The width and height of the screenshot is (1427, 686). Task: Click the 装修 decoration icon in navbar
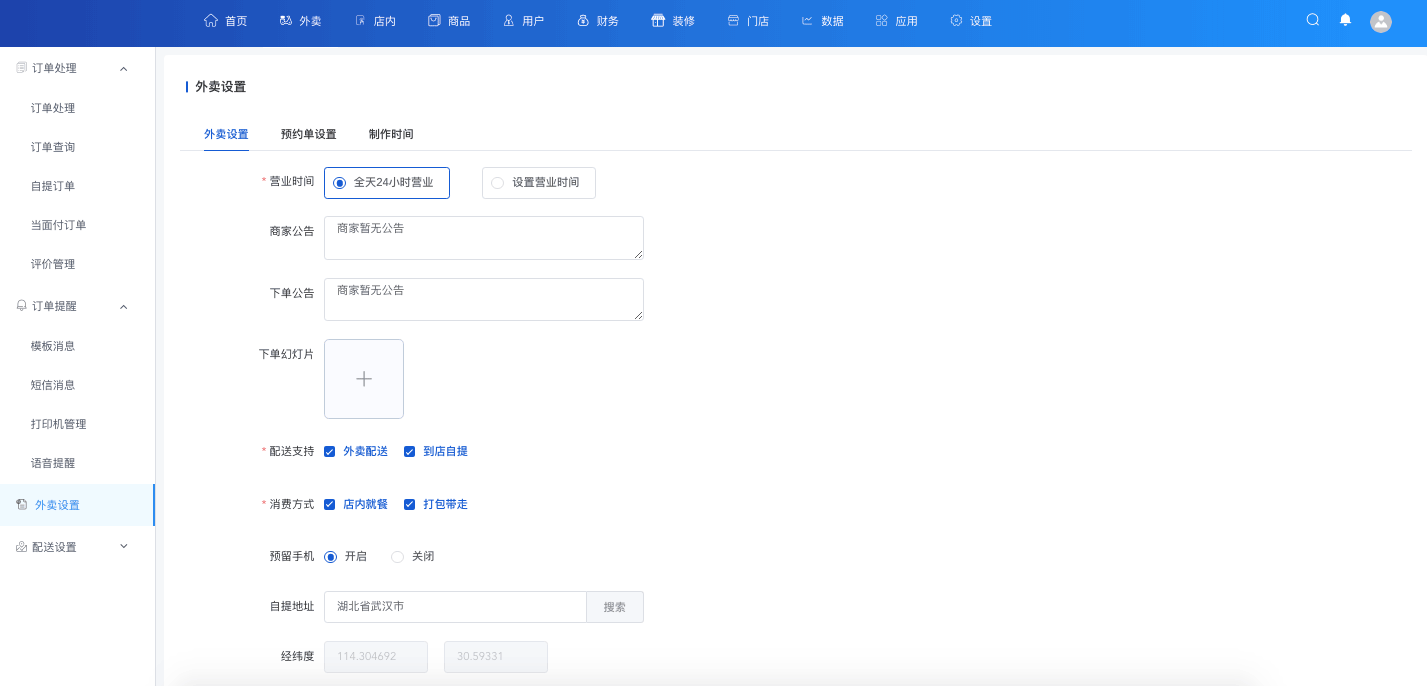658,20
